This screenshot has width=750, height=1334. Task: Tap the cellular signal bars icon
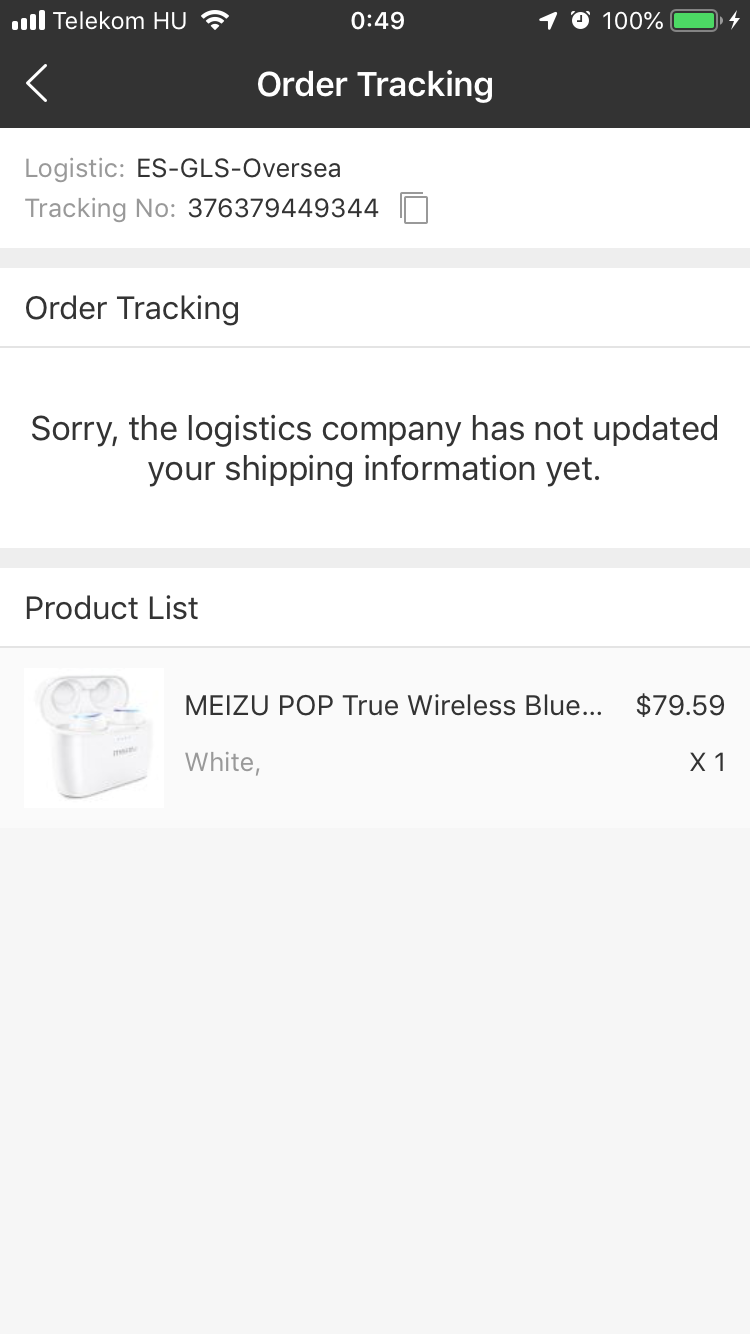pos(28,21)
